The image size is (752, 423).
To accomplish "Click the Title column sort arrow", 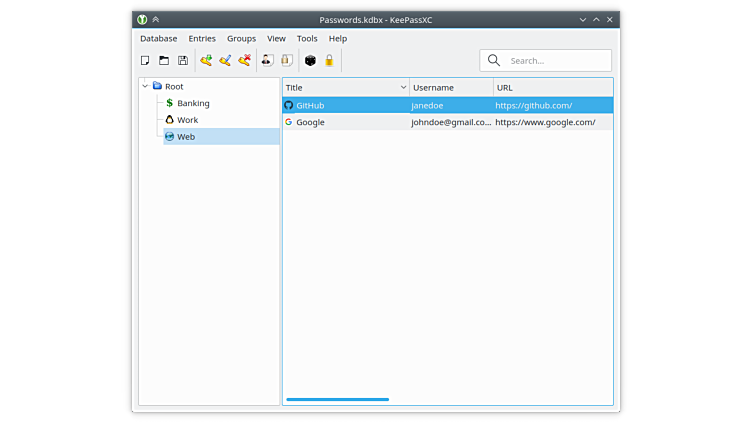I will coord(403,88).
